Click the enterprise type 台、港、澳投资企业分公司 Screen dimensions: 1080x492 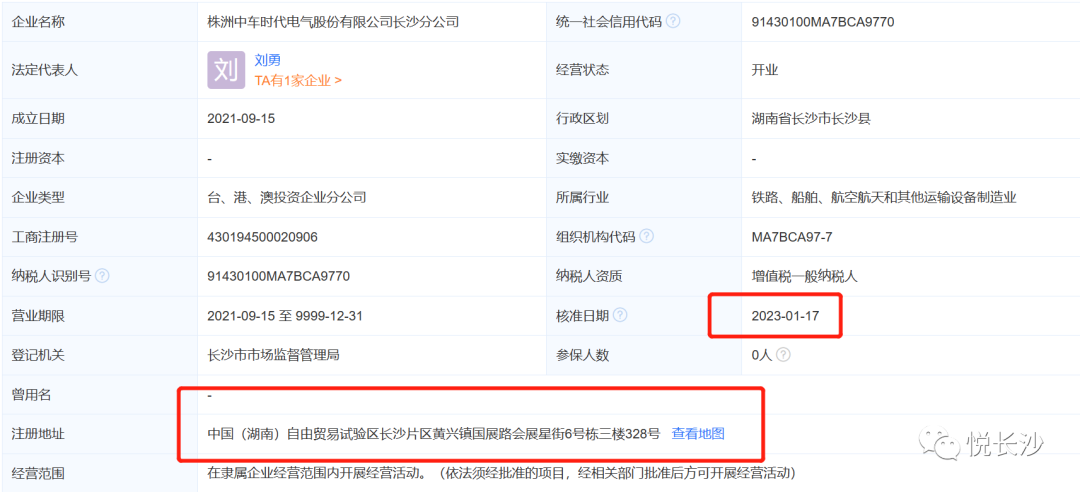click(x=287, y=198)
